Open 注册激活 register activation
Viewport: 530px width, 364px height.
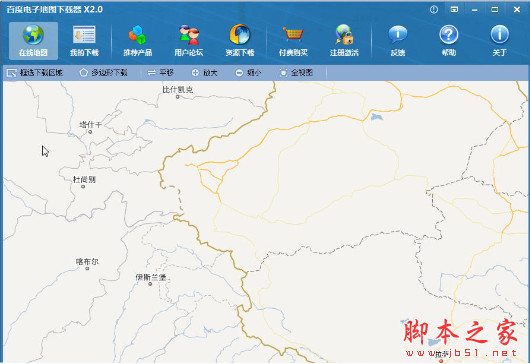[344, 41]
